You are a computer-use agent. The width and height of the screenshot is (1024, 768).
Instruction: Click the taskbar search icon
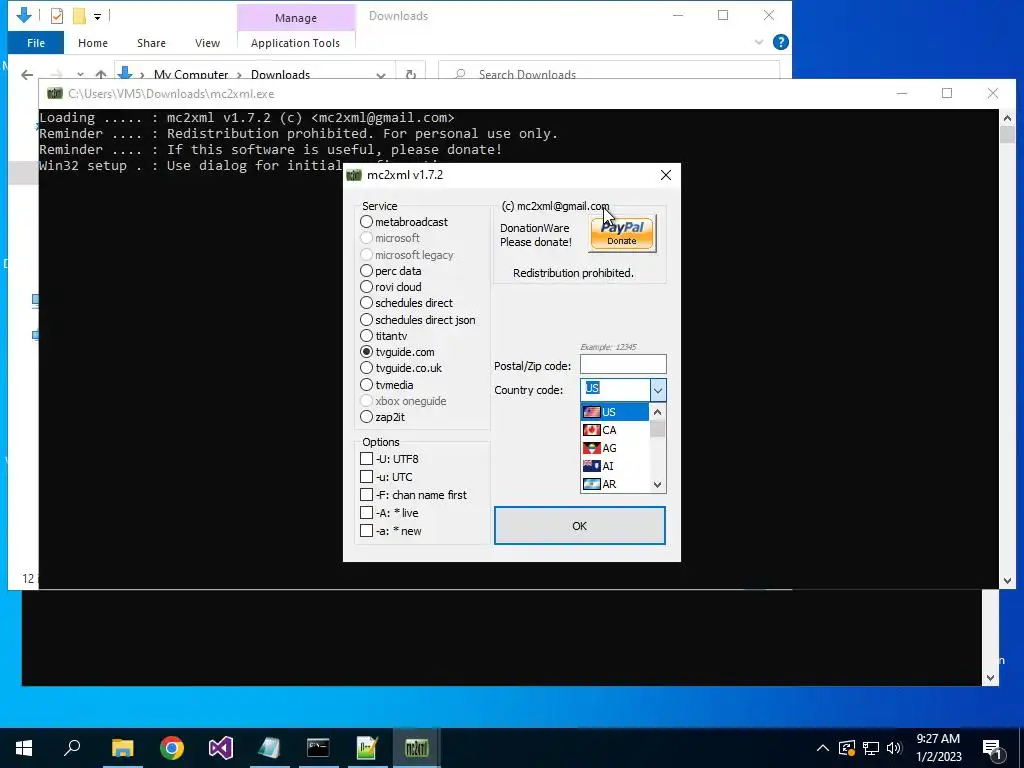(x=72, y=748)
